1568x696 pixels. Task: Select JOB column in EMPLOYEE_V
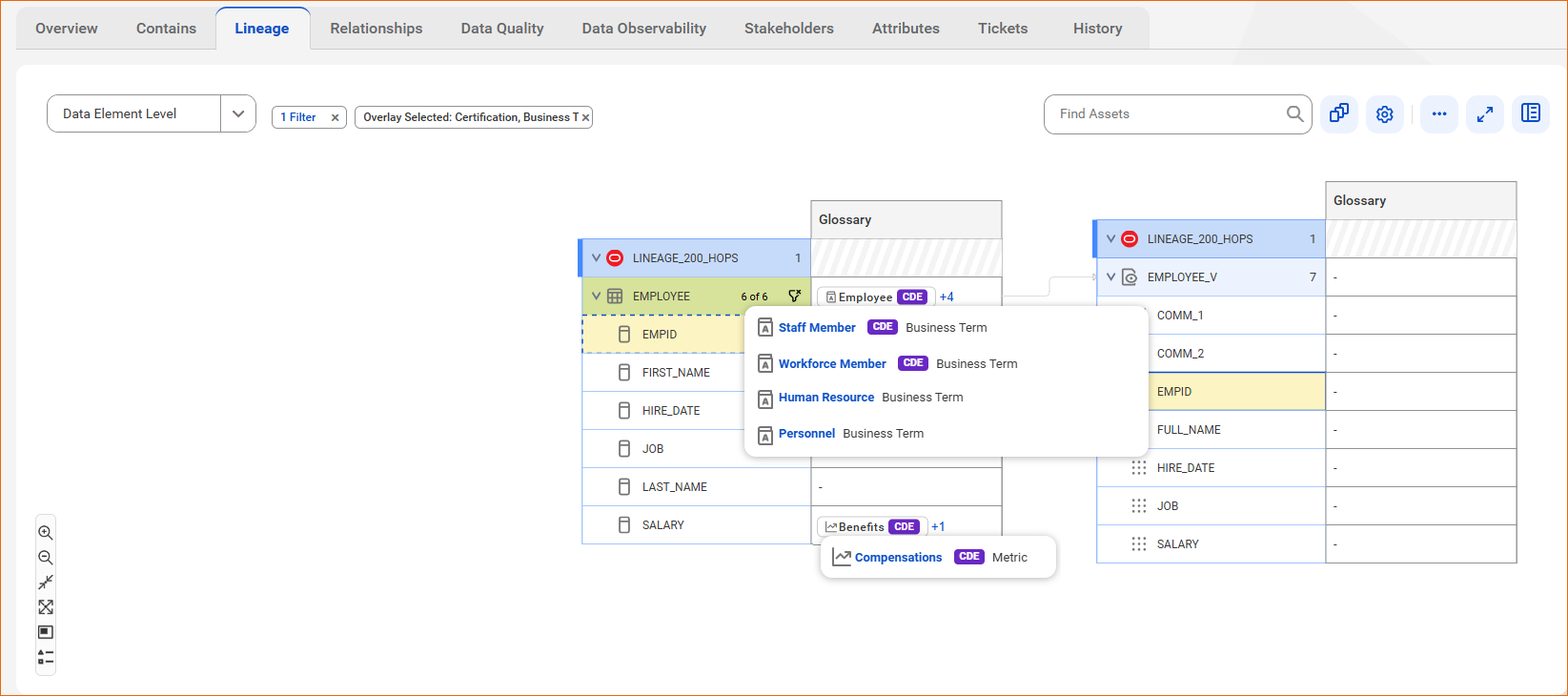(x=1211, y=505)
